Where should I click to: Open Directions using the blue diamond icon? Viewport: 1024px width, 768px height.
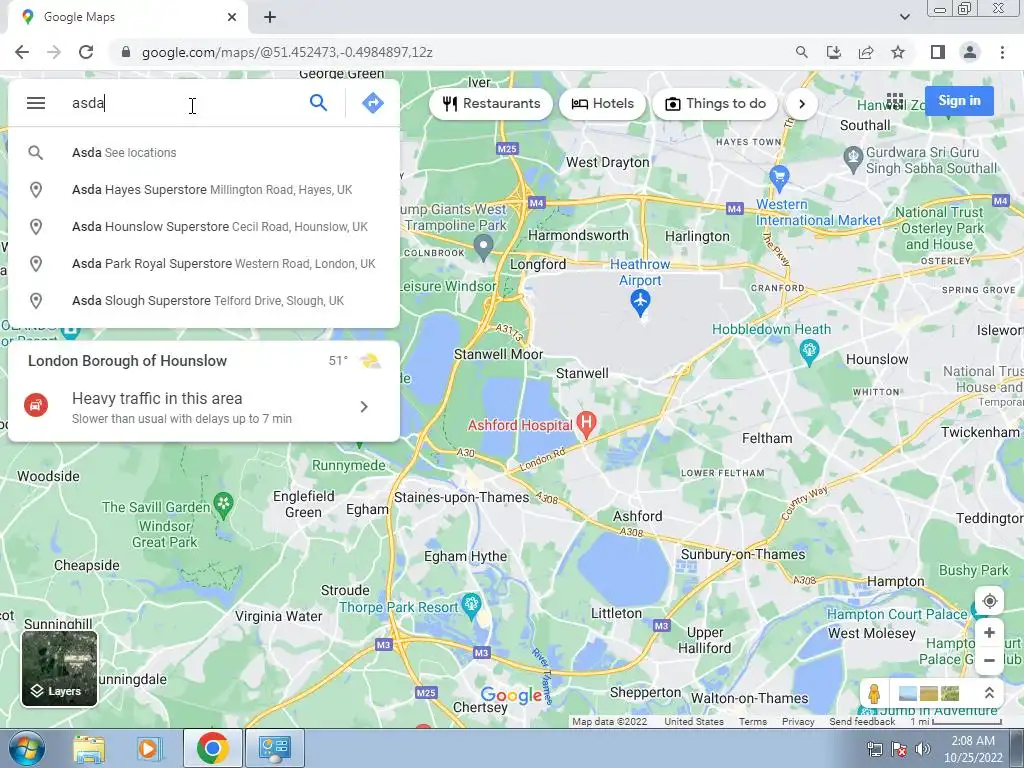[x=372, y=103]
